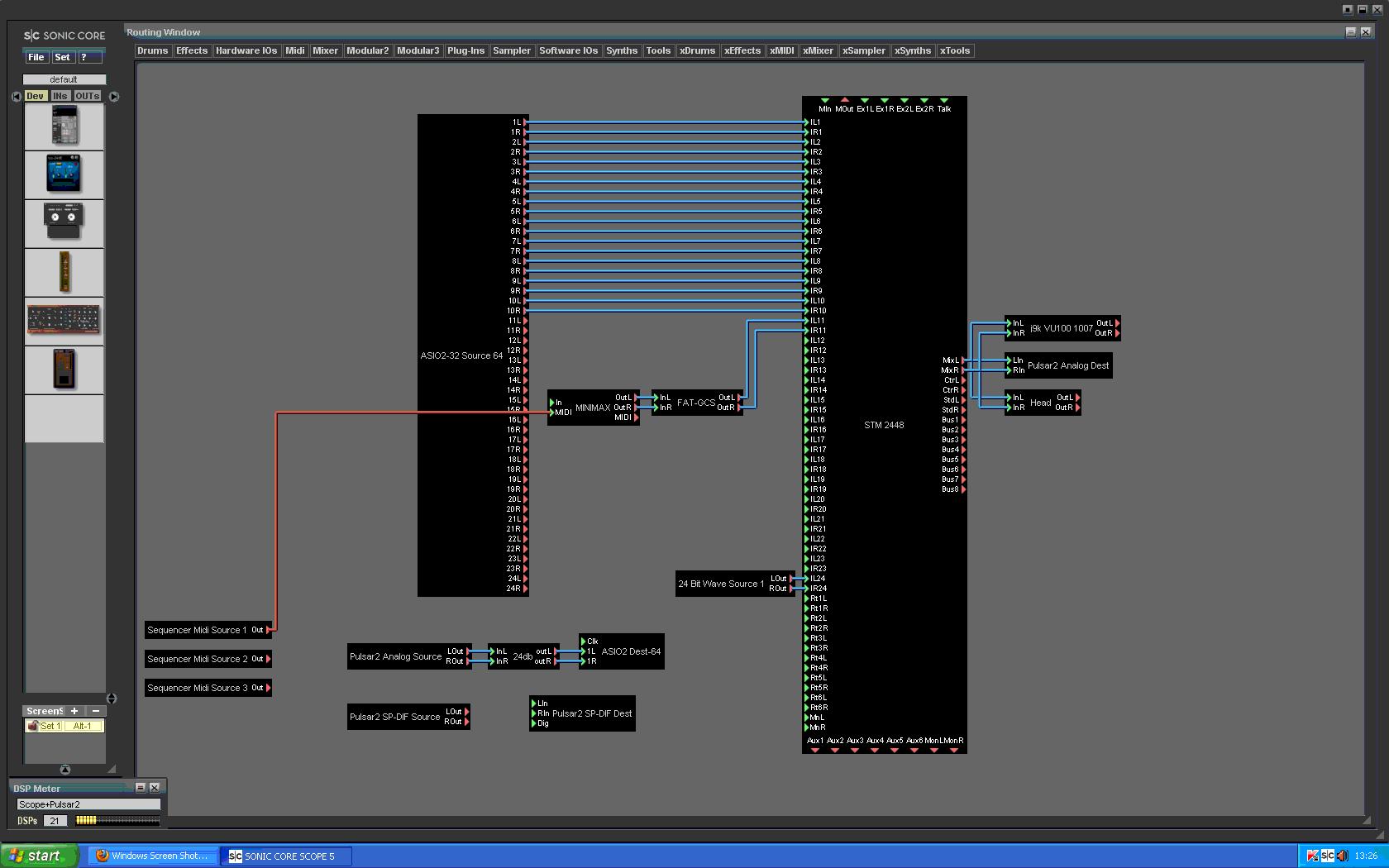
Task: Click Sequencer Midi Source 3 Out port
Action: 269,688
